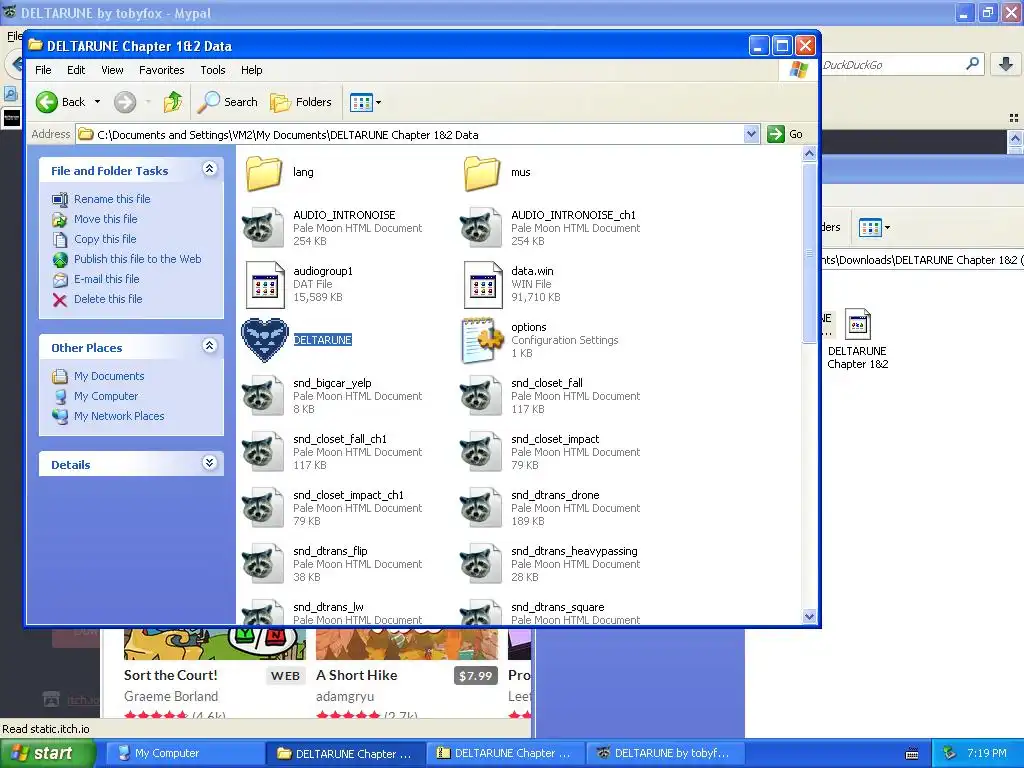Select the snd_bigcar_yelp file icon

(263, 396)
